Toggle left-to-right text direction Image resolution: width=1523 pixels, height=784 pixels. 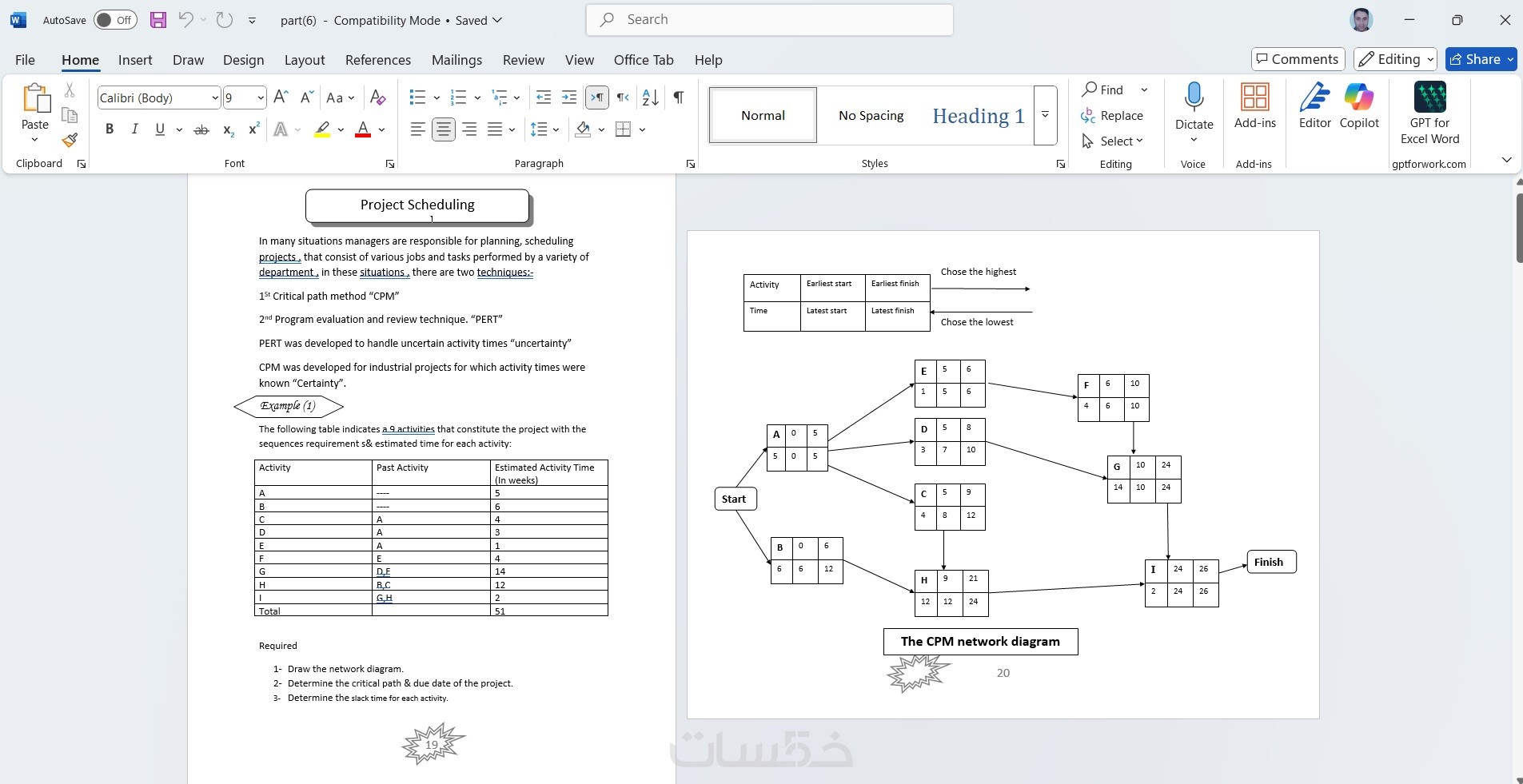(x=597, y=98)
